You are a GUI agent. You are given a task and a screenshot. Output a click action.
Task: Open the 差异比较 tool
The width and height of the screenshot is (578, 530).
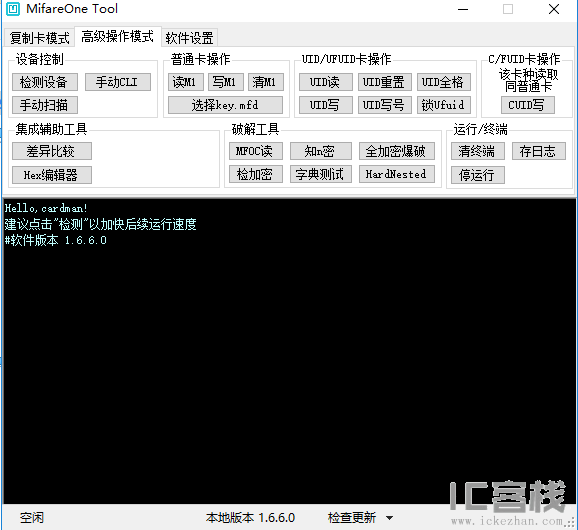pos(52,151)
